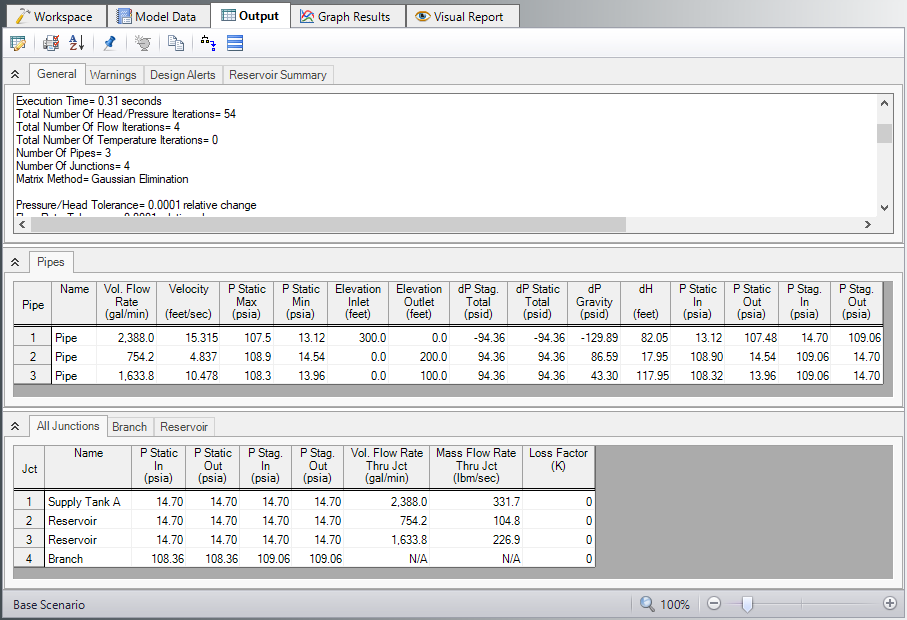Click the General text vertical scrollbar down arrow

(x=883, y=207)
